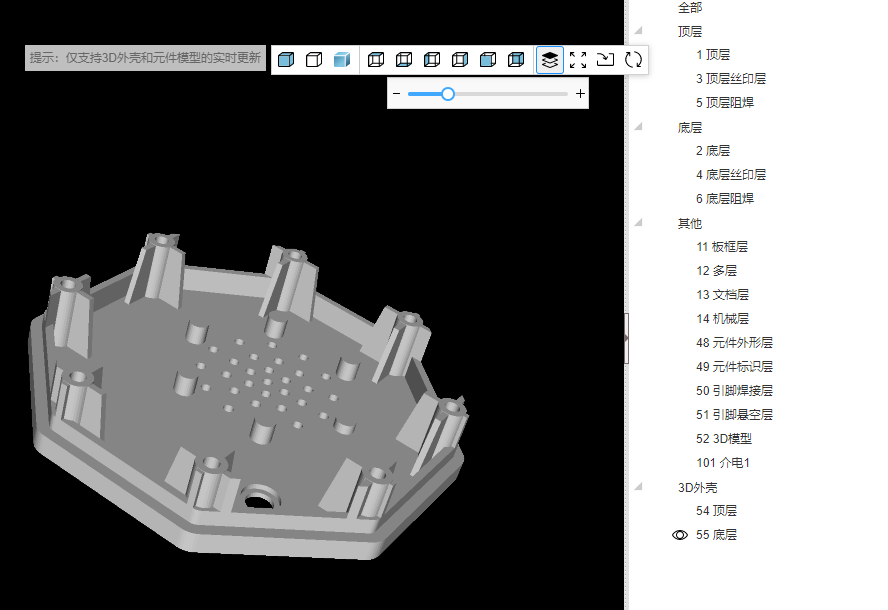Select layer 52 3D模型
This screenshot has height=610, width=888.
pyautogui.click(x=724, y=438)
